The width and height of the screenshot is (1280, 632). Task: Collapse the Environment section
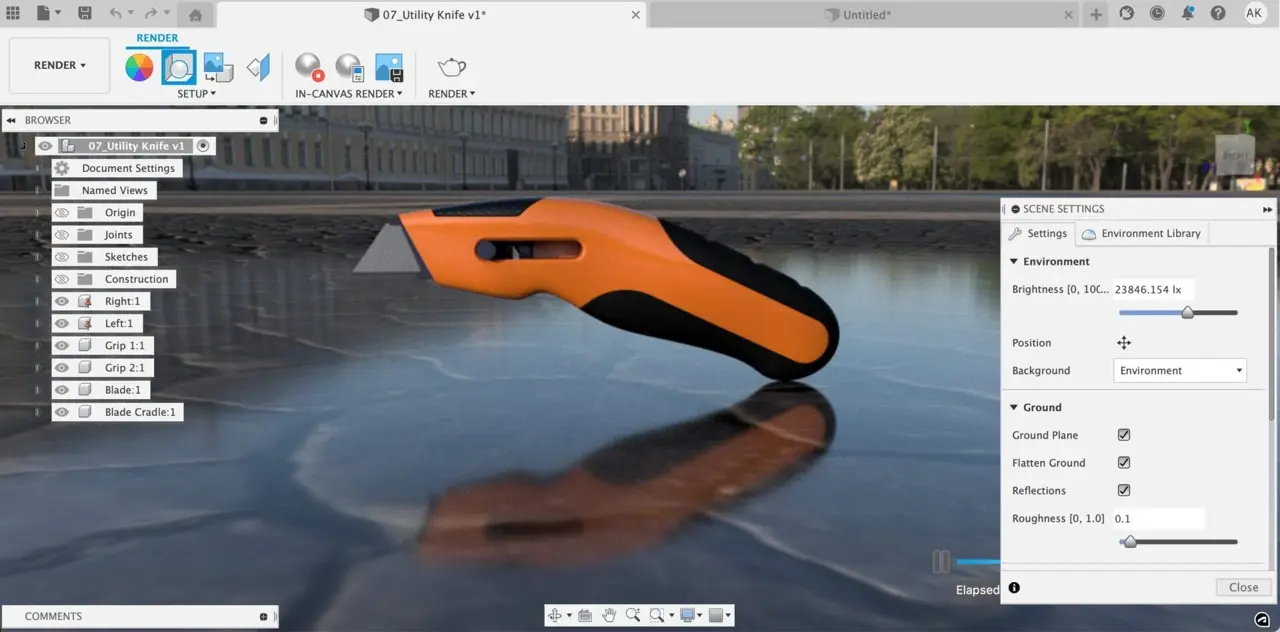coord(1014,262)
